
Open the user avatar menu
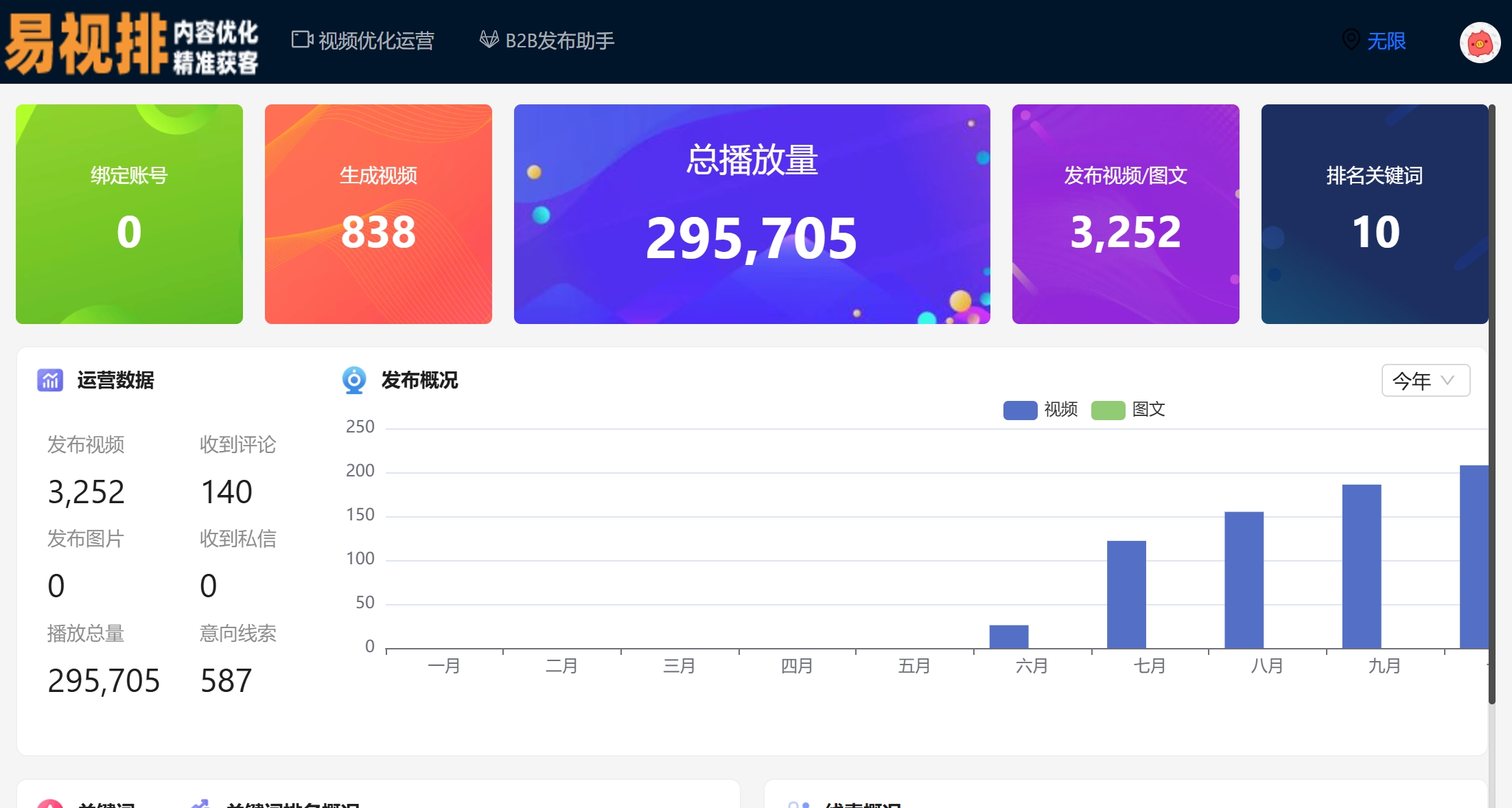1480,43
